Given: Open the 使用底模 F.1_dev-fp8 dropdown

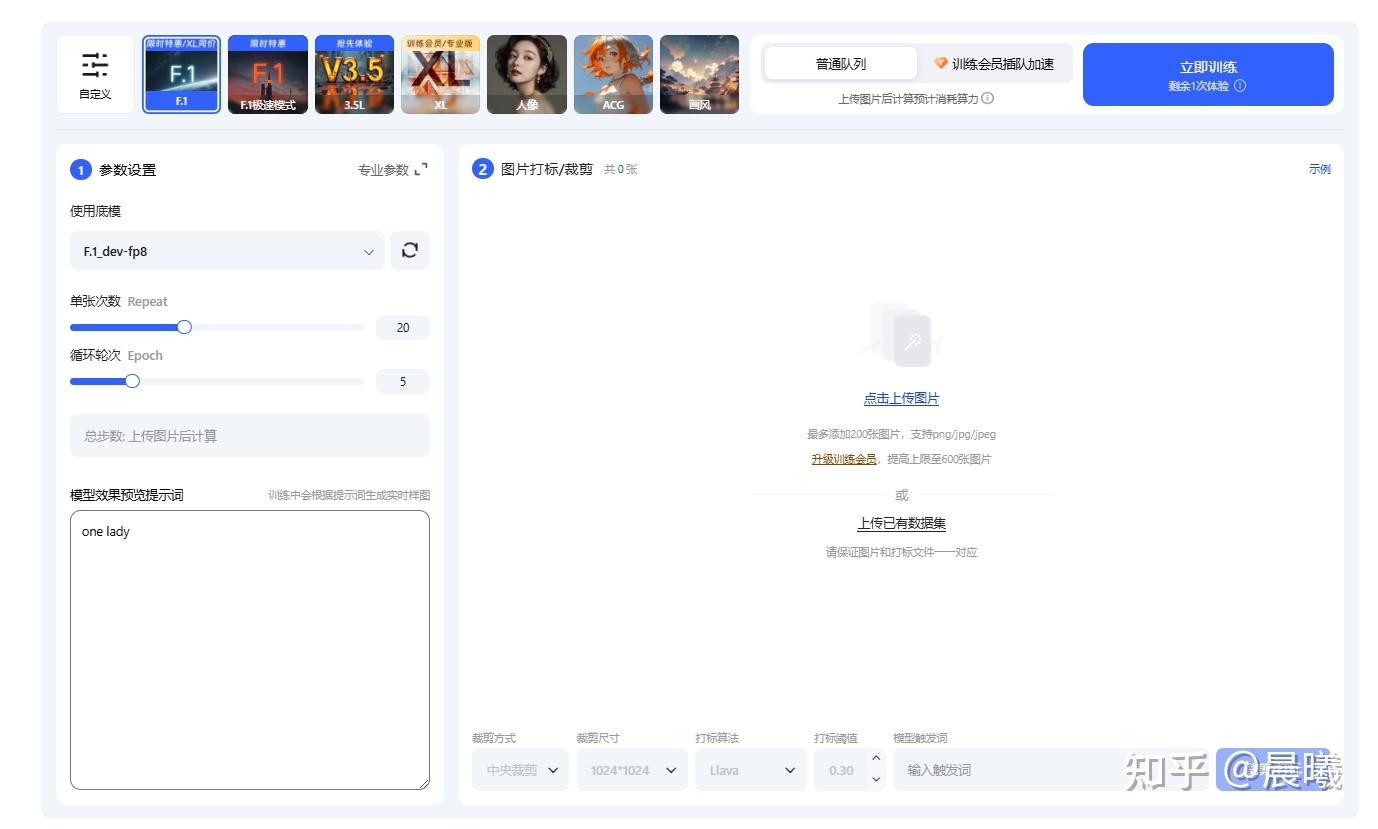Looking at the screenshot, I should 227,251.
